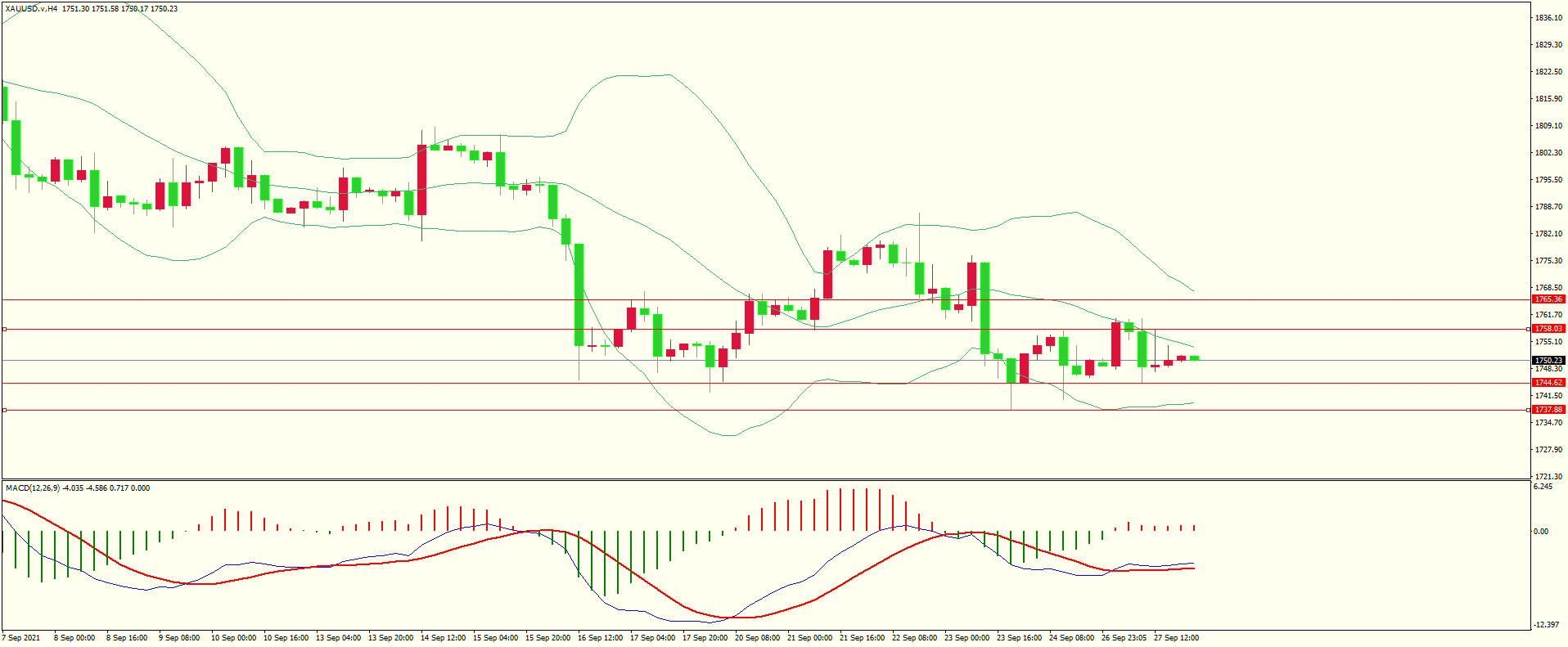Click price scale value 1809.10

(x=1548, y=126)
